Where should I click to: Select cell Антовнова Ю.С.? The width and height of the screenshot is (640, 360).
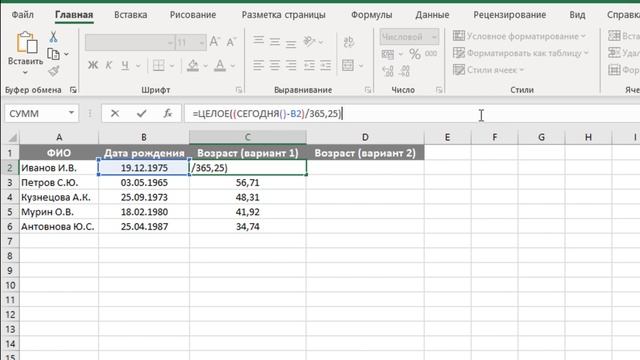(59, 227)
